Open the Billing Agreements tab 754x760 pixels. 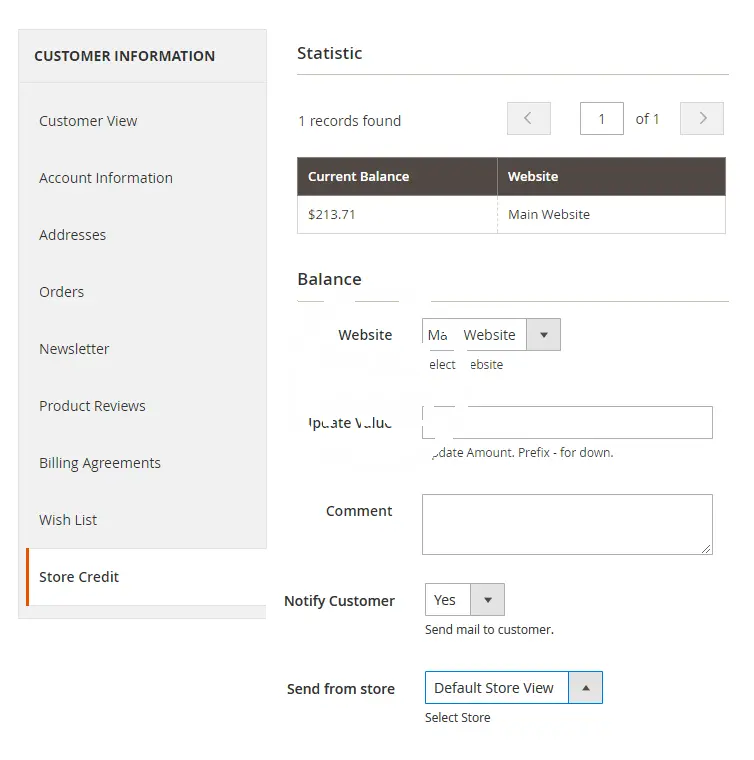click(100, 463)
